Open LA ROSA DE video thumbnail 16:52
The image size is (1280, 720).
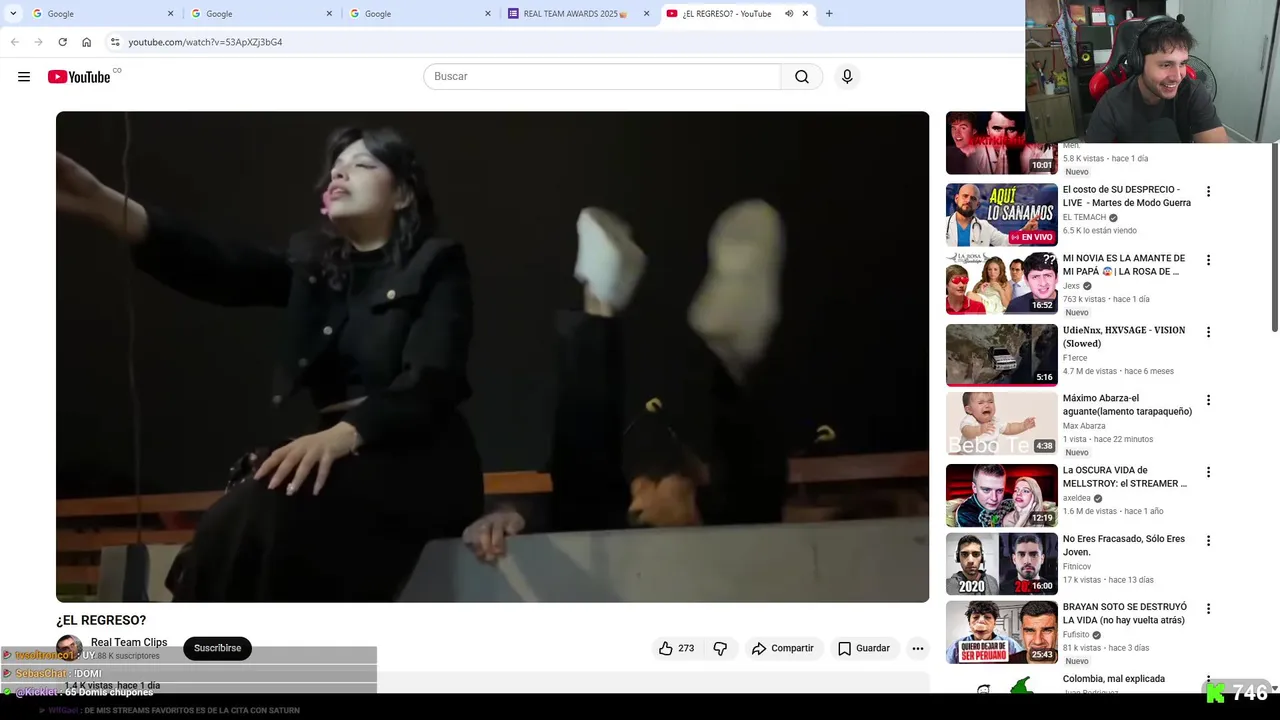click(1001, 283)
